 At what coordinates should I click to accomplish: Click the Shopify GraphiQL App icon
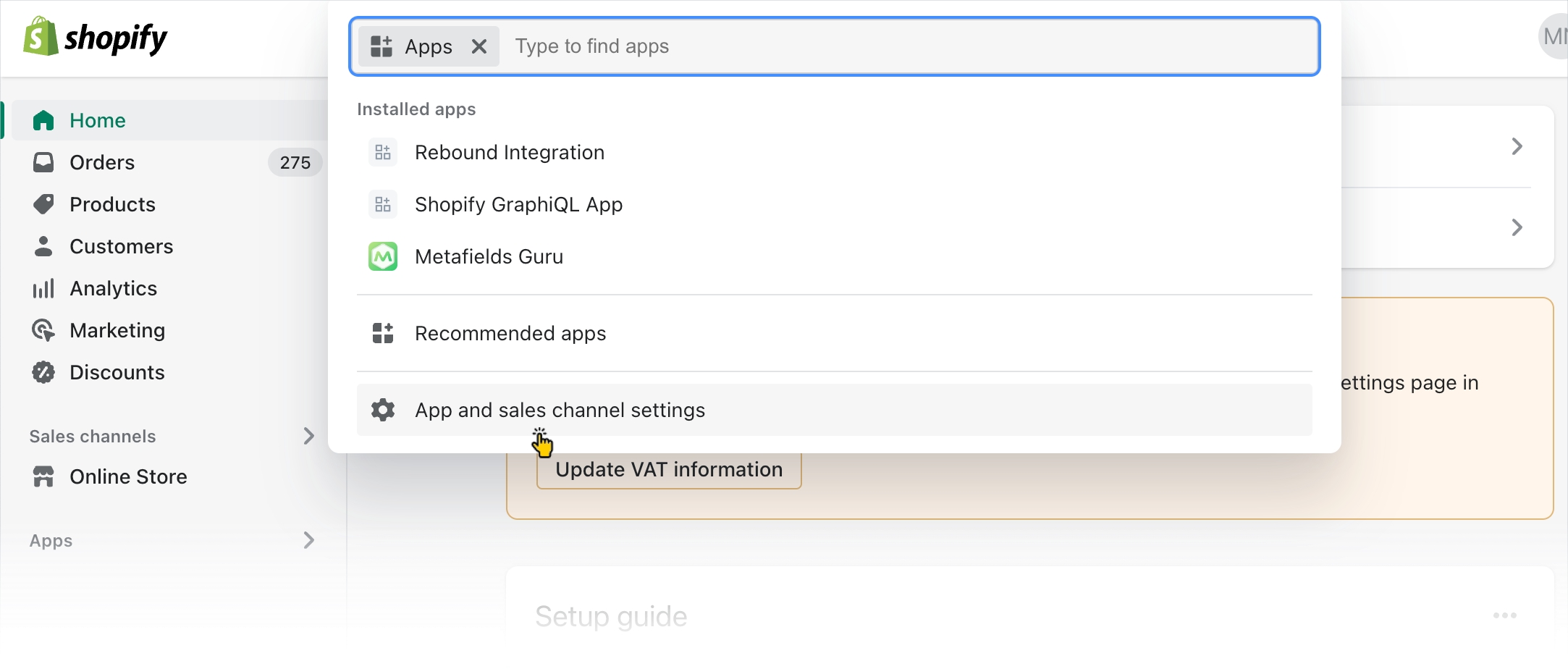click(382, 204)
